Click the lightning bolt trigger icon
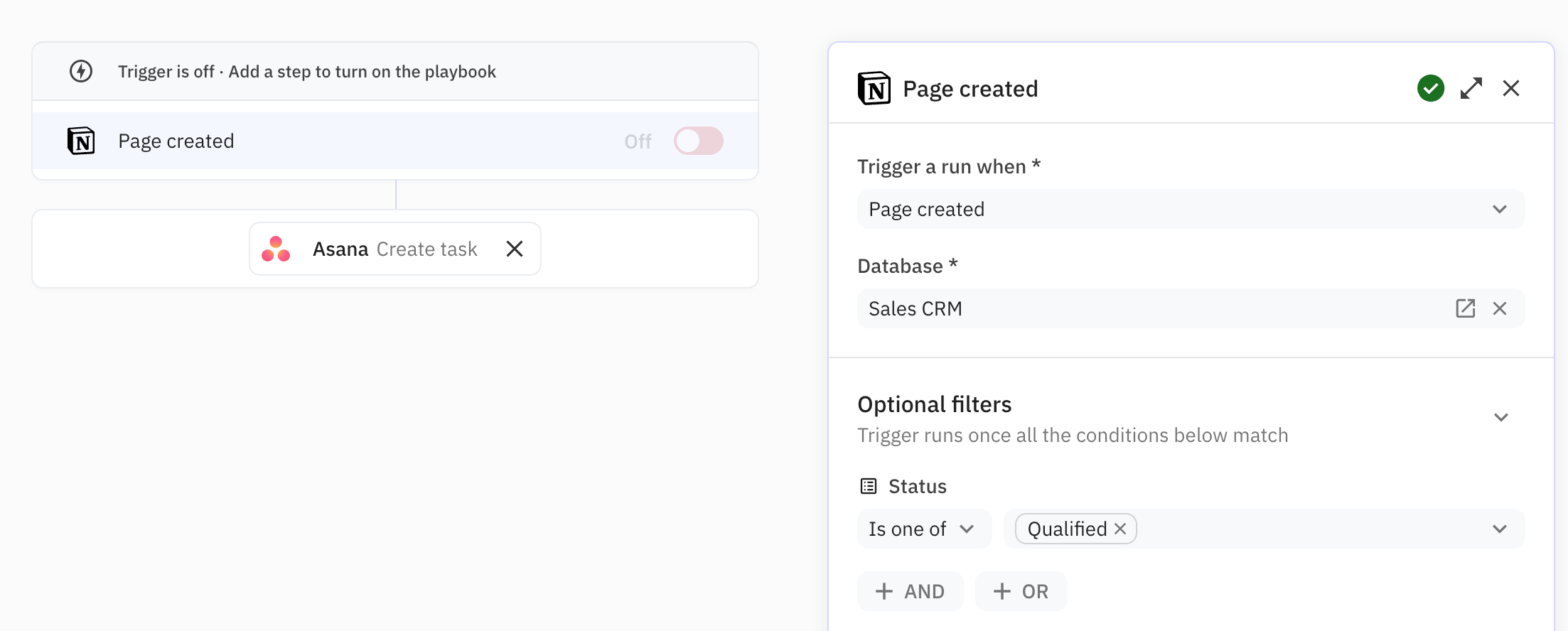The image size is (1568, 631). (81, 71)
